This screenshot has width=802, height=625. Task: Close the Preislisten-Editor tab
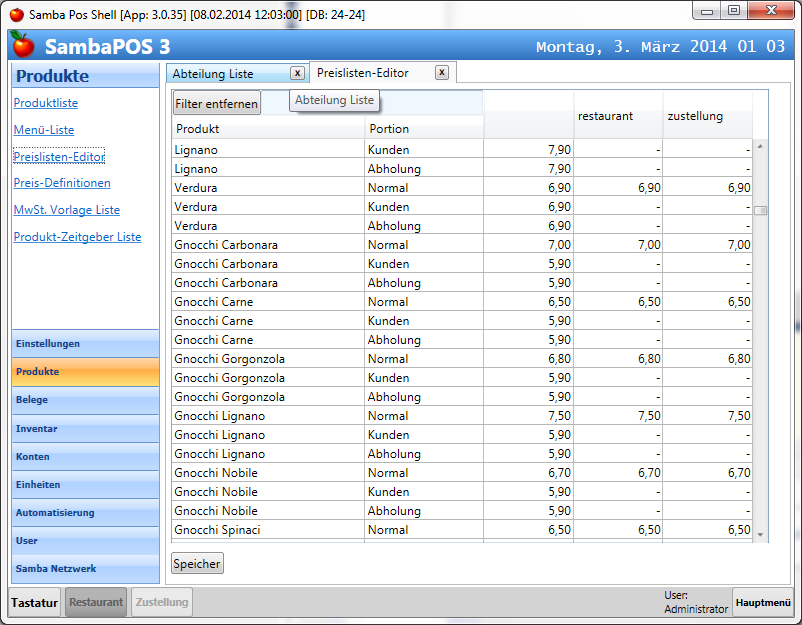coord(442,72)
